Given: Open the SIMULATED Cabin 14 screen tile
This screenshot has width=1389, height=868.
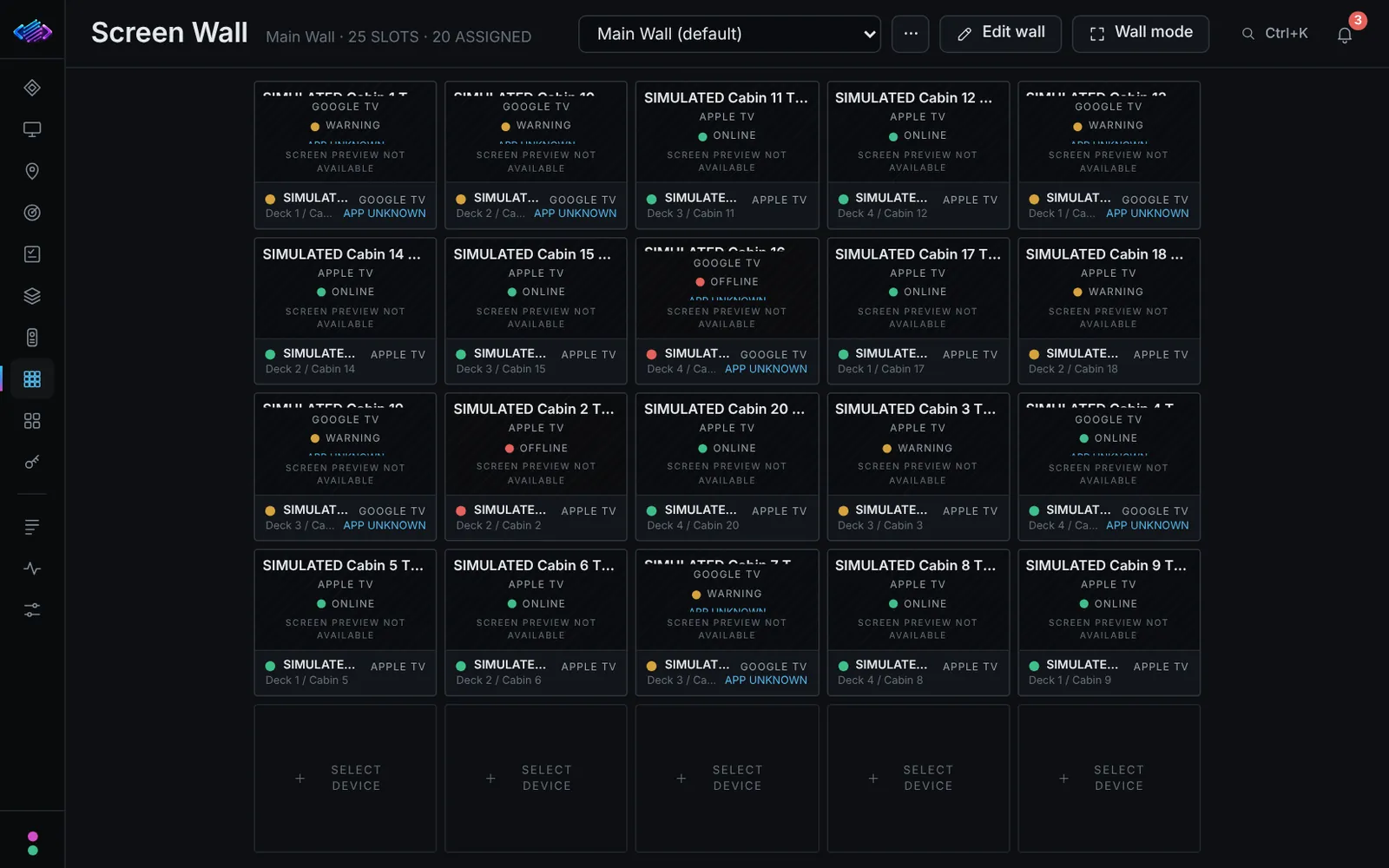Looking at the screenshot, I should (x=346, y=311).
